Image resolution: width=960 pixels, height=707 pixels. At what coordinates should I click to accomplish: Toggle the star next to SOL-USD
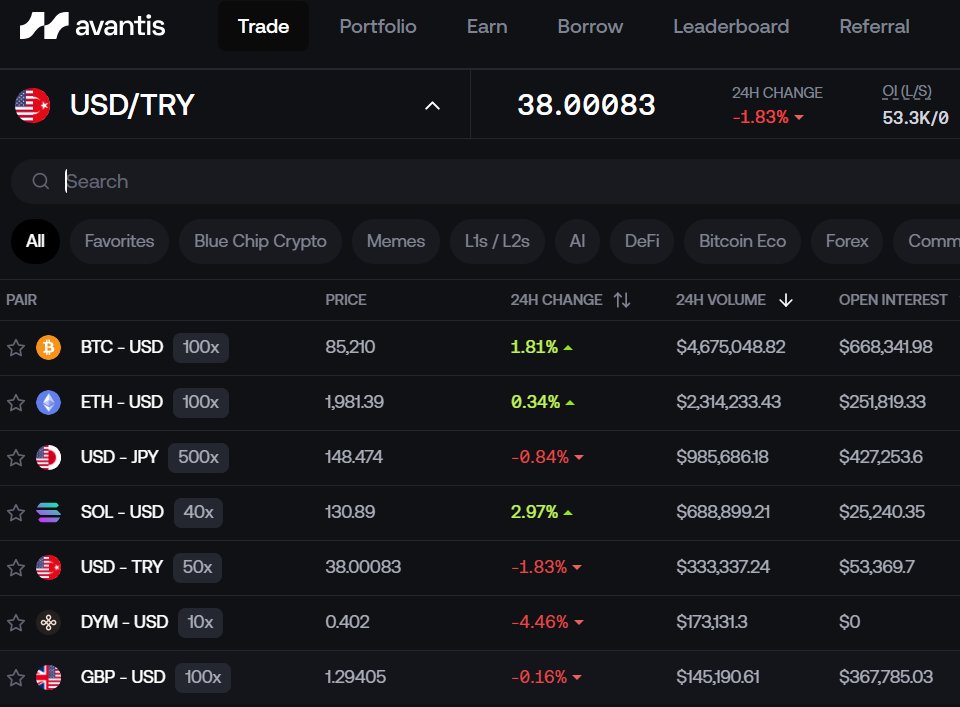coord(16,512)
